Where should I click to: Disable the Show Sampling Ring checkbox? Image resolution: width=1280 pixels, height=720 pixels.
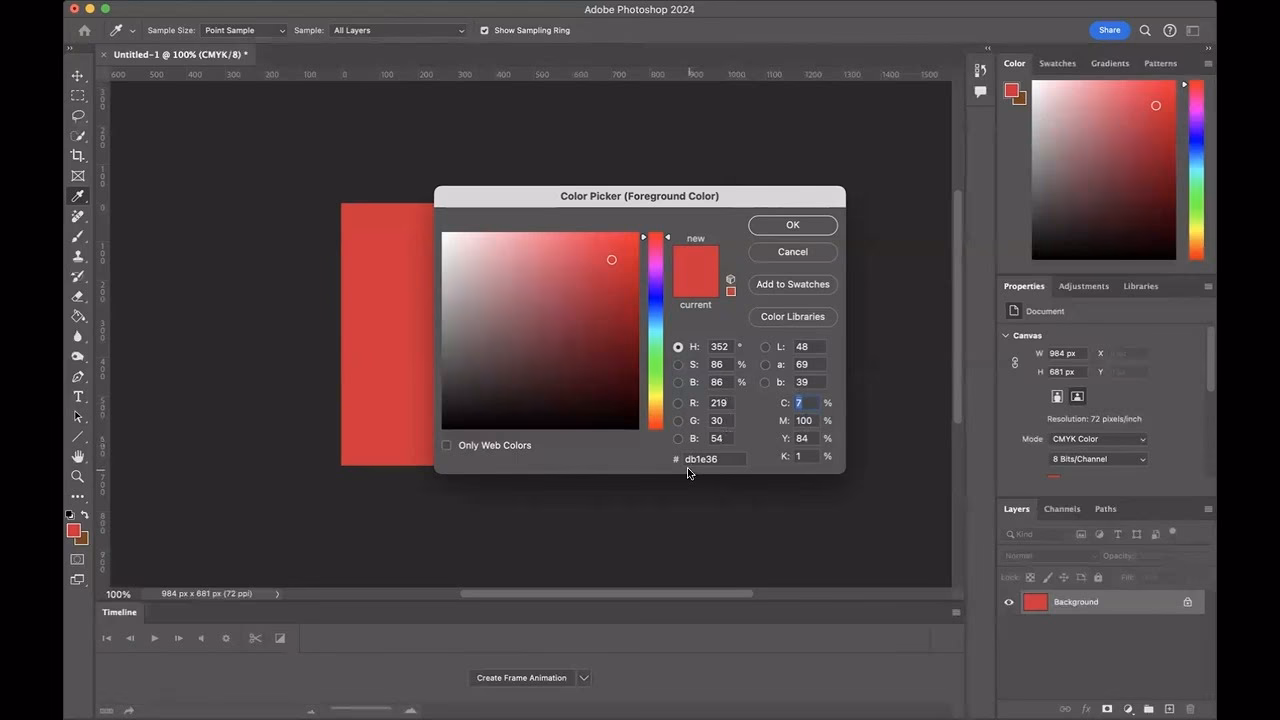(485, 30)
